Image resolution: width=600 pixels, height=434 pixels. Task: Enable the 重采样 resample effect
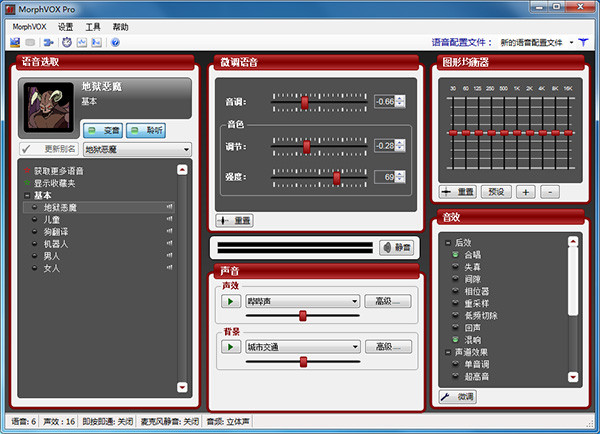[x=455, y=303]
